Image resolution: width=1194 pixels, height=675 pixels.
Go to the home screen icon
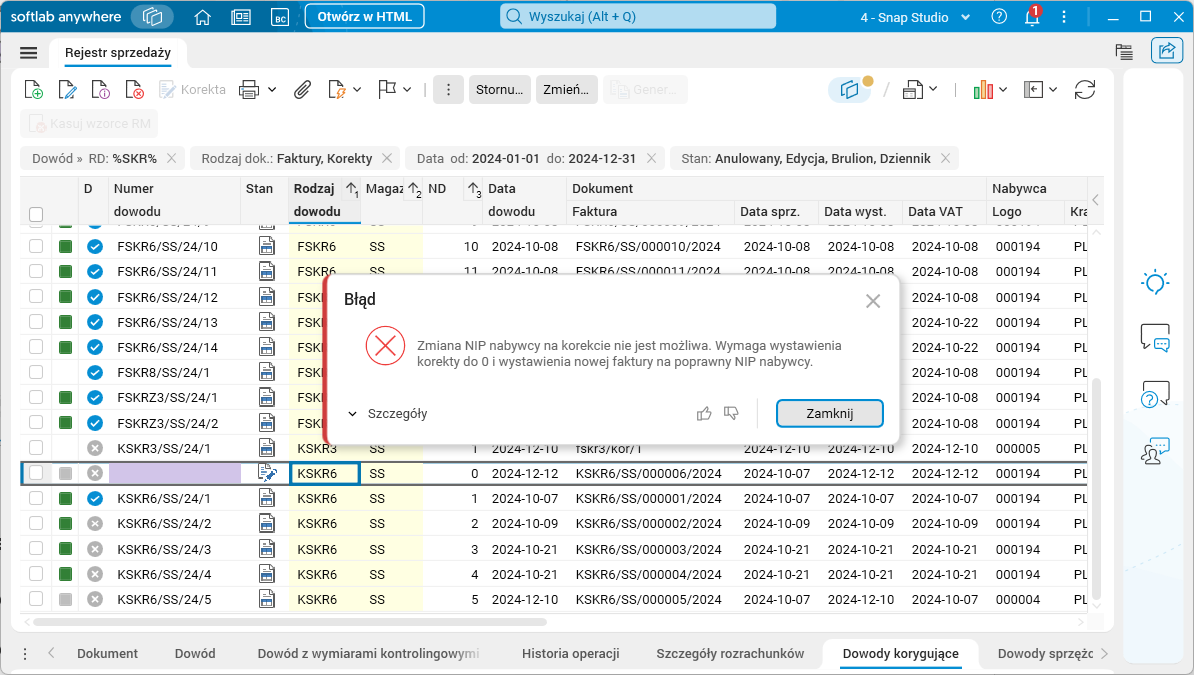coord(203,17)
